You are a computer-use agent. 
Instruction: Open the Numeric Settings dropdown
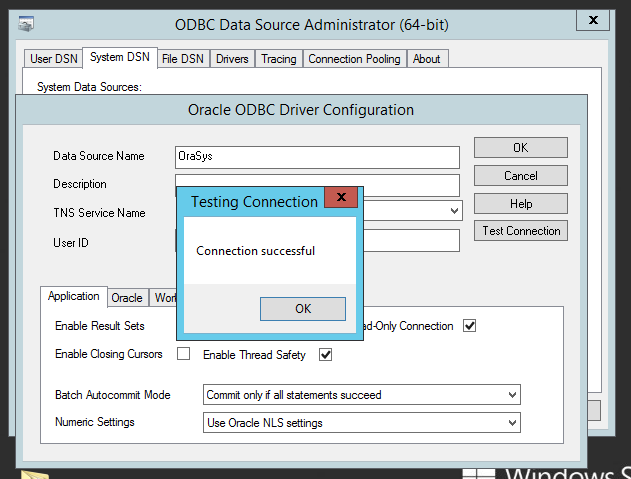pyautogui.click(x=362, y=423)
